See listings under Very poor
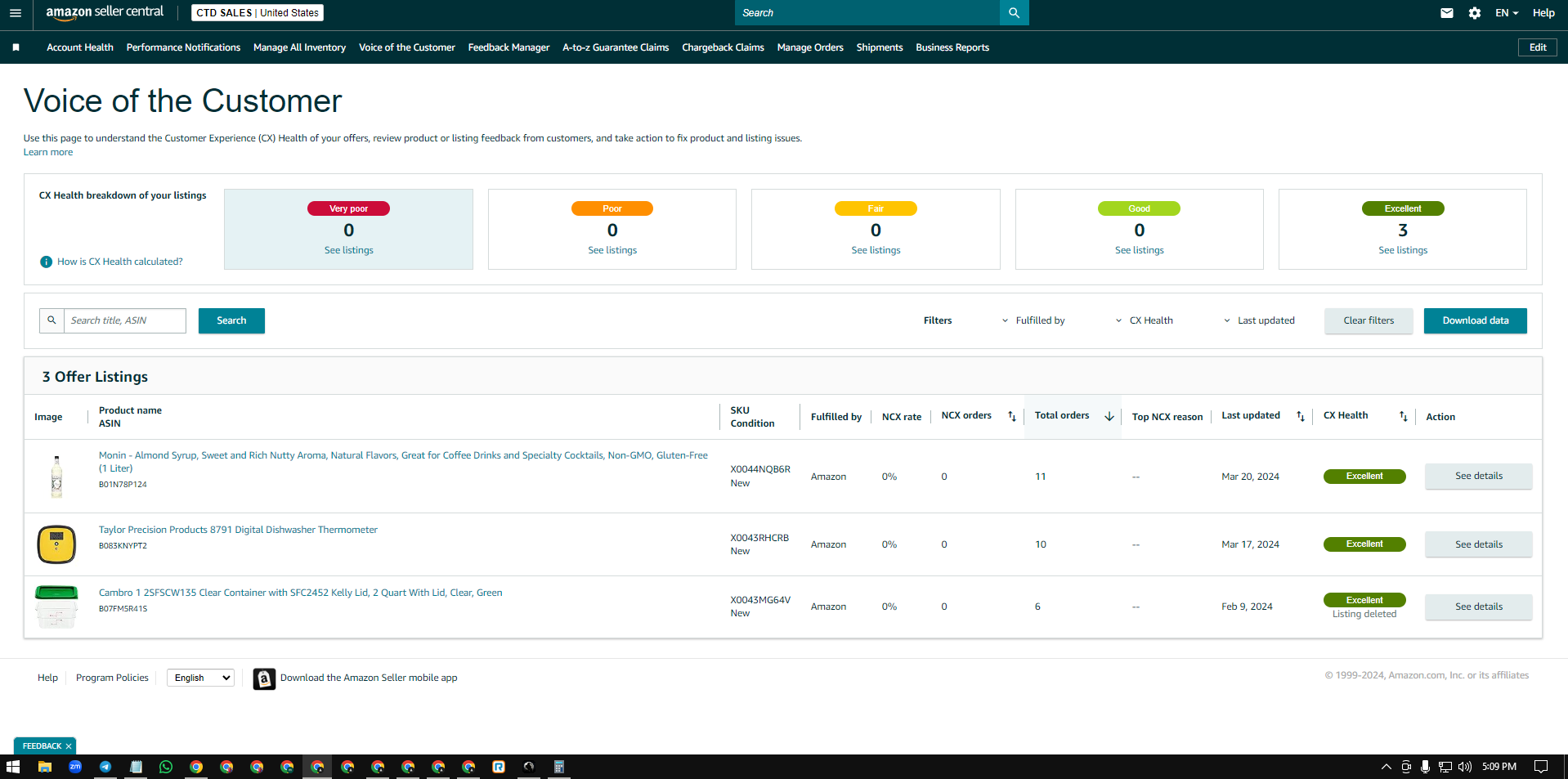 (x=349, y=250)
